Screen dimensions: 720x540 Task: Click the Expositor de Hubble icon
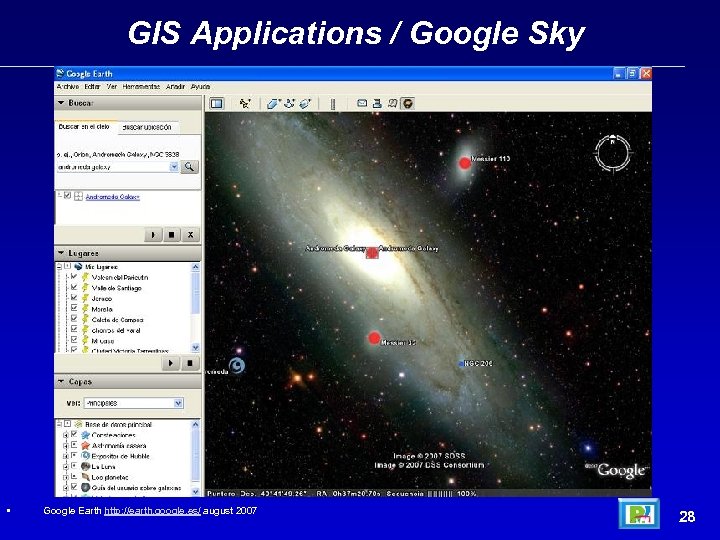pyautogui.click(x=85, y=456)
